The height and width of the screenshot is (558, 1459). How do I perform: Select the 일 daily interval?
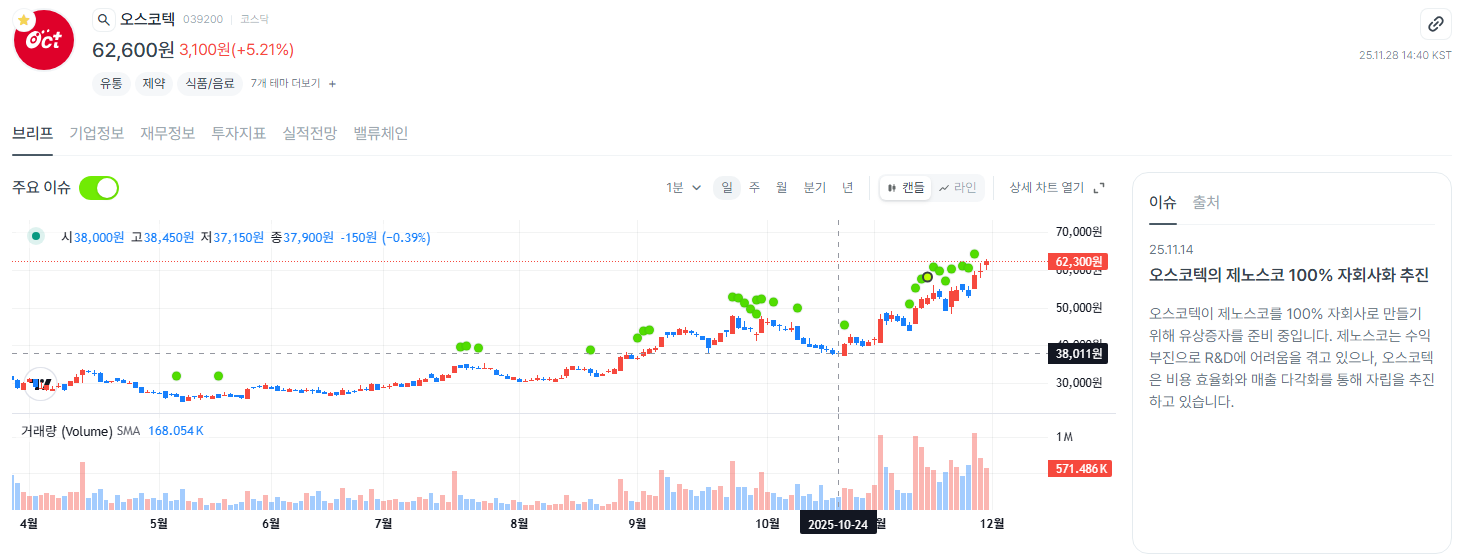[x=727, y=187]
